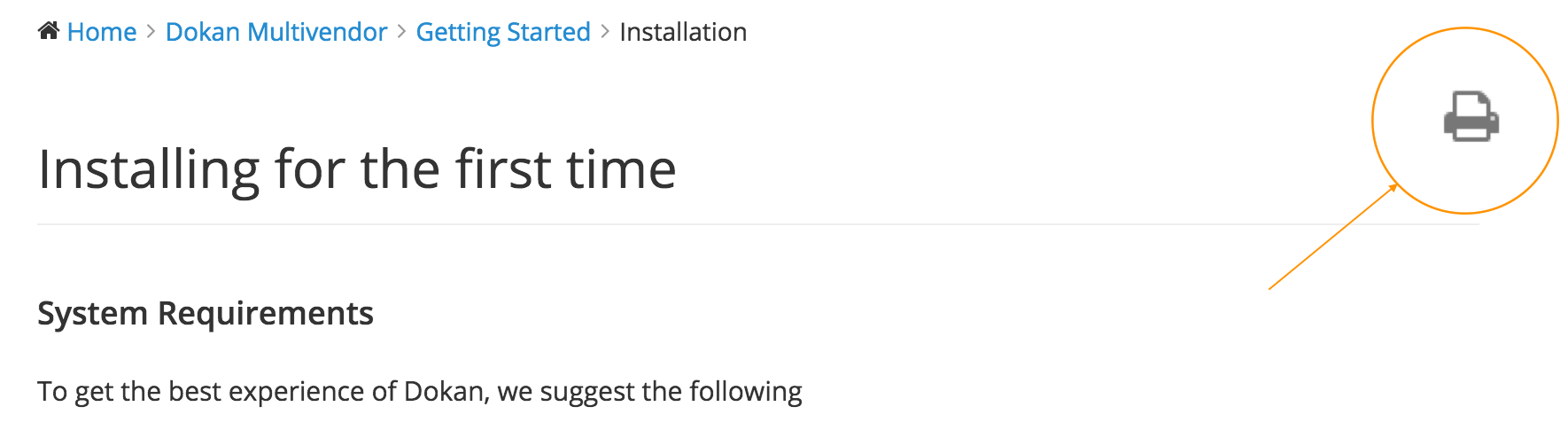Click the chevron separator just before Installation
This screenshot has height=438, width=1568.
click(x=605, y=31)
